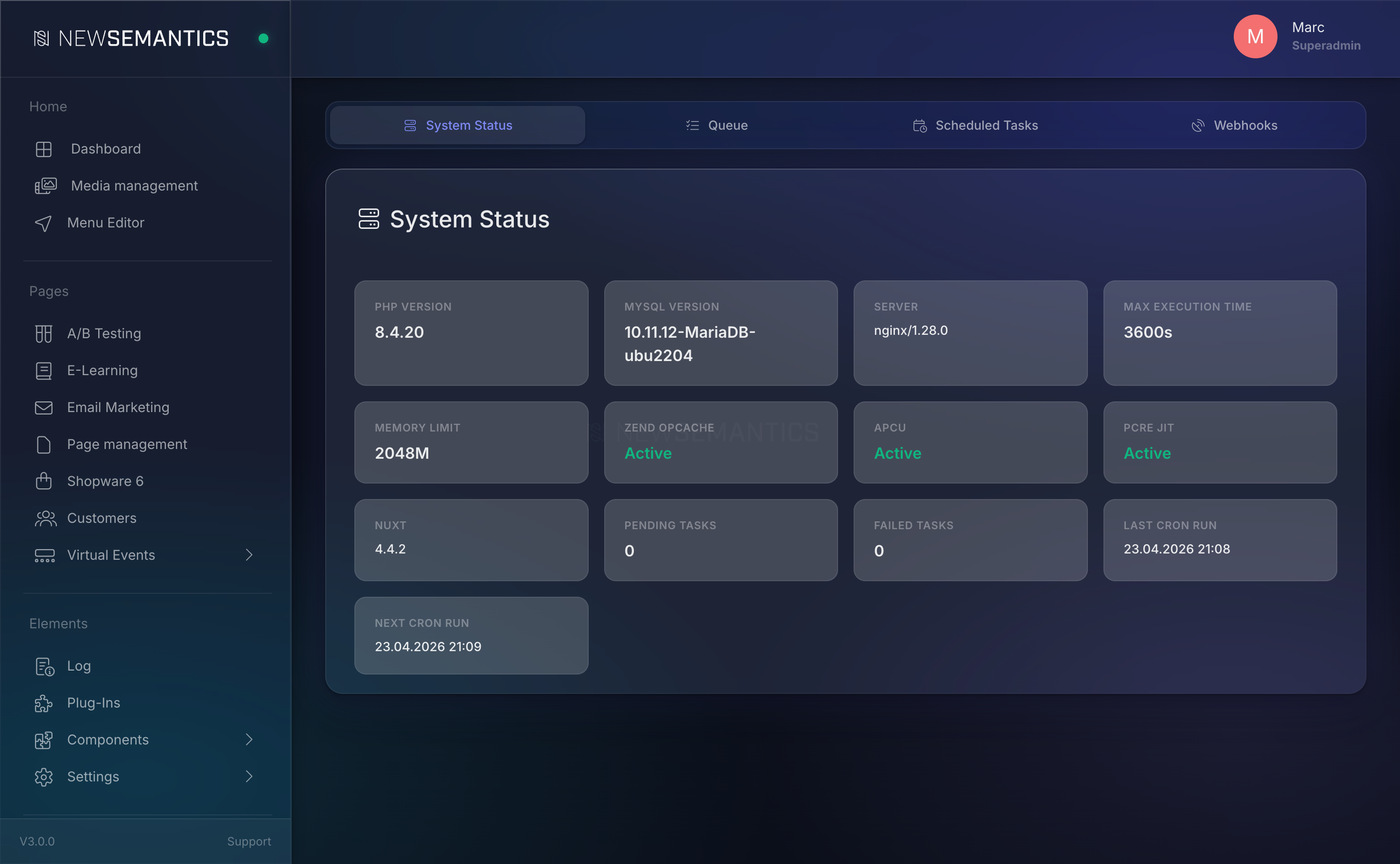Click the E-Learning book icon
The height and width of the screenshot is (864, 1400).
point(43,371)
